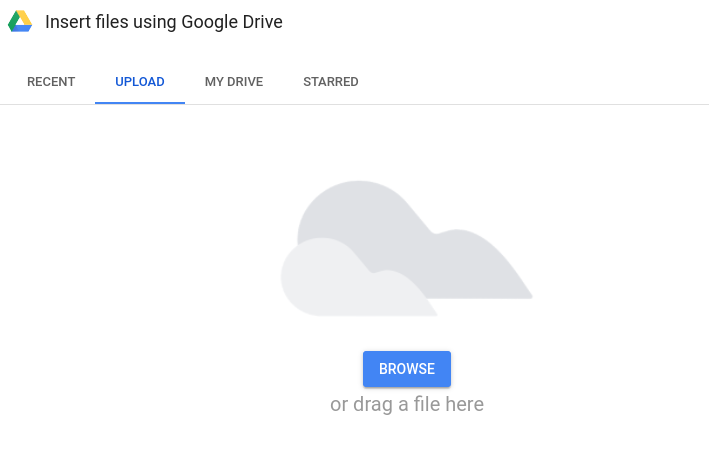Go to the Starred tab
This screenshot has width=709, height=470.
coord(331,82)
